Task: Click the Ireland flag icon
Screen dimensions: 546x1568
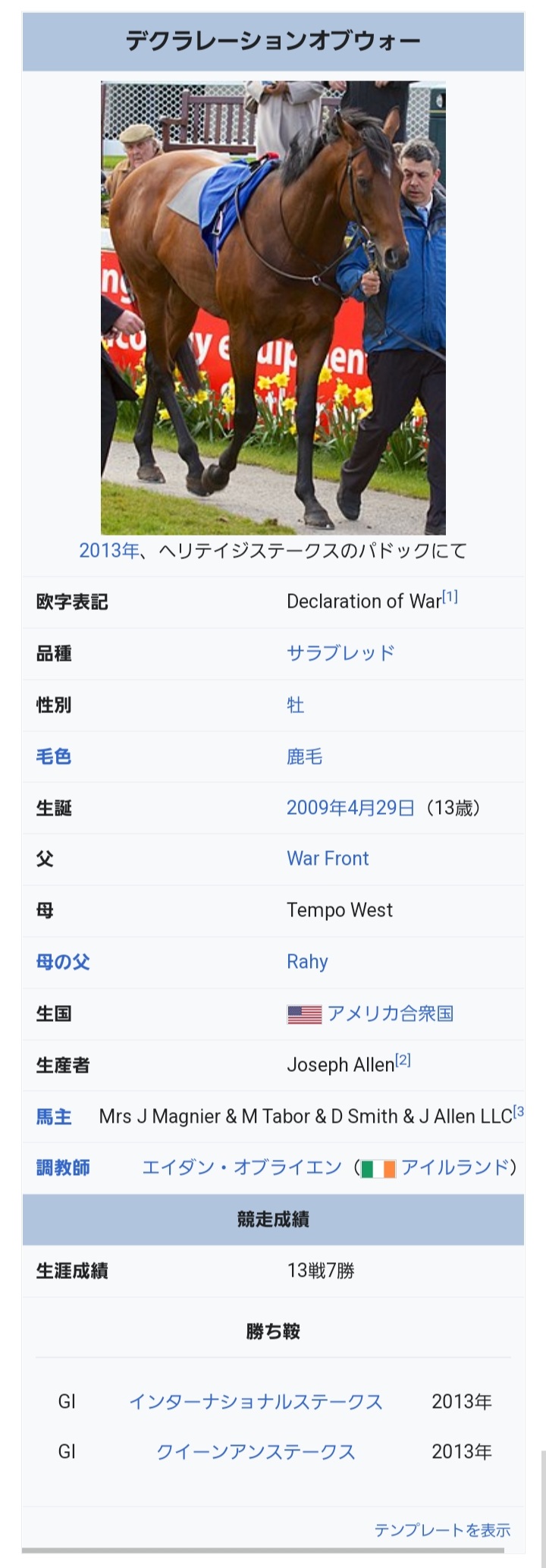Action: click(378, 1169)
